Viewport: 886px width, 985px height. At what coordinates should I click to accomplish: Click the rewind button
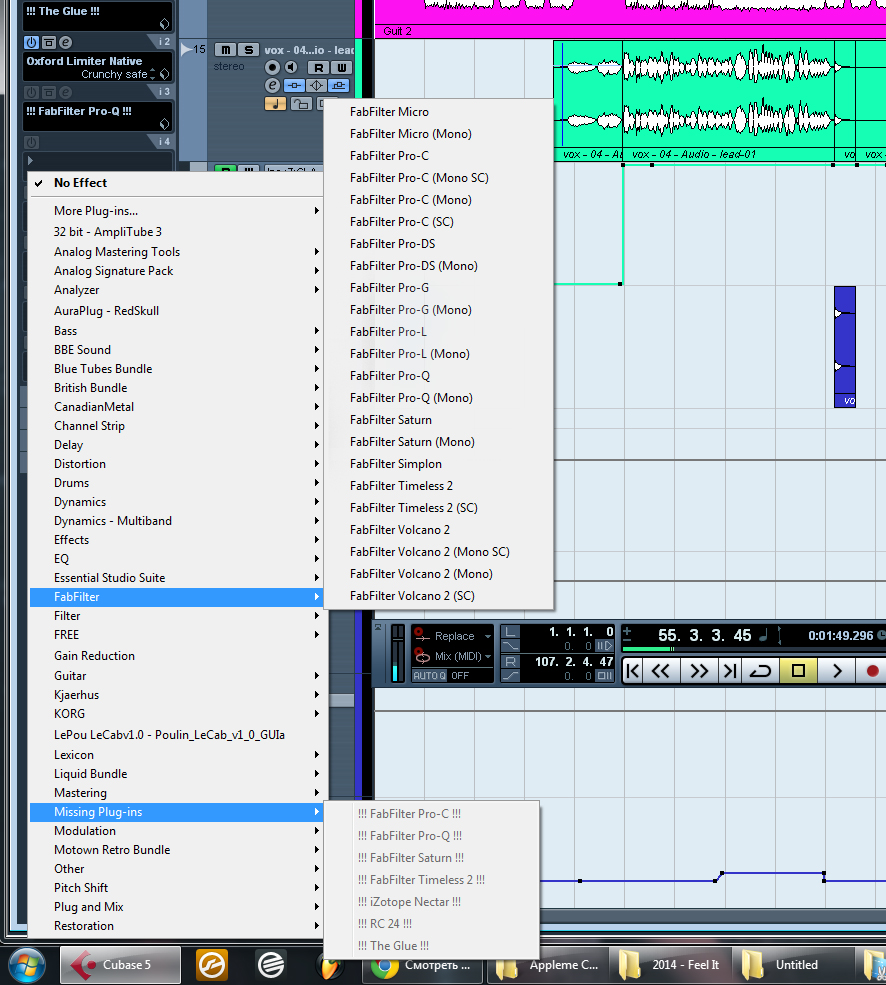pyautogui.click(x=660, y=672)
